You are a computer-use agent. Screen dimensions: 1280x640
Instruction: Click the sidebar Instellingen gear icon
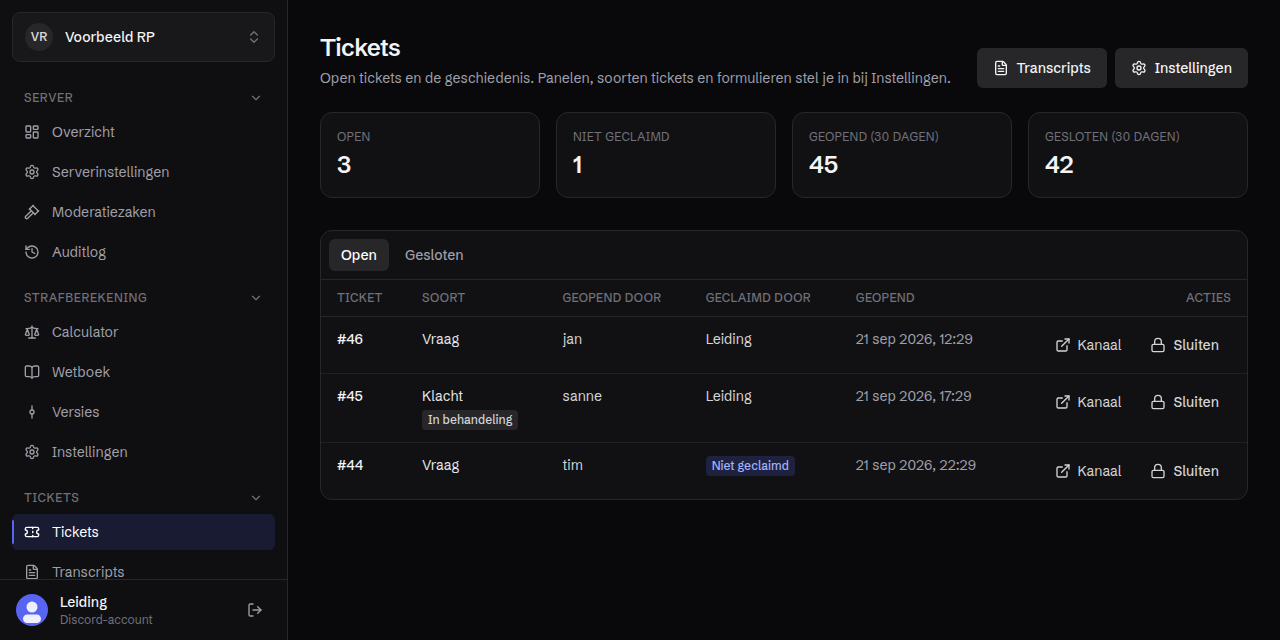click(x=32, y=452)
